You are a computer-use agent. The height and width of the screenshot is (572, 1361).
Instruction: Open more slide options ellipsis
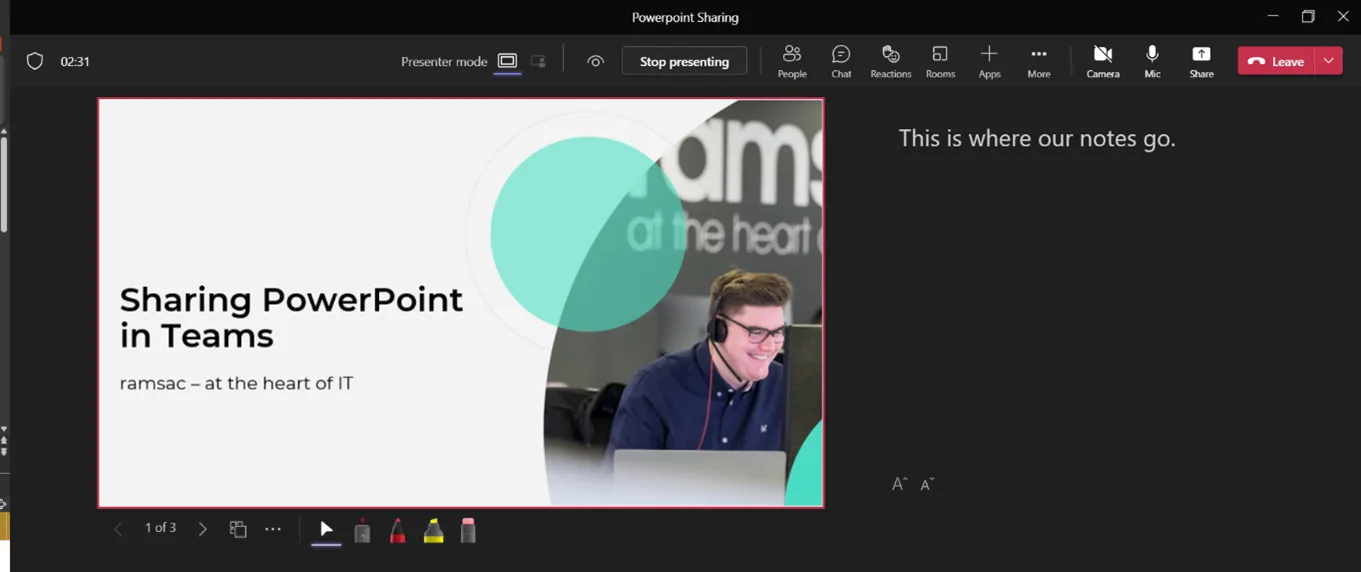point(273,529)
